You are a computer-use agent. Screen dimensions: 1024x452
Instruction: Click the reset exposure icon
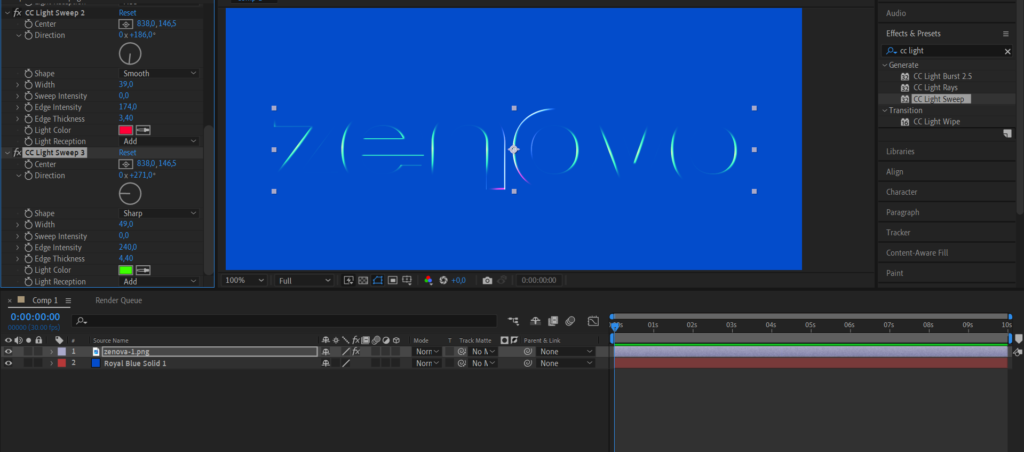(443, 280)
